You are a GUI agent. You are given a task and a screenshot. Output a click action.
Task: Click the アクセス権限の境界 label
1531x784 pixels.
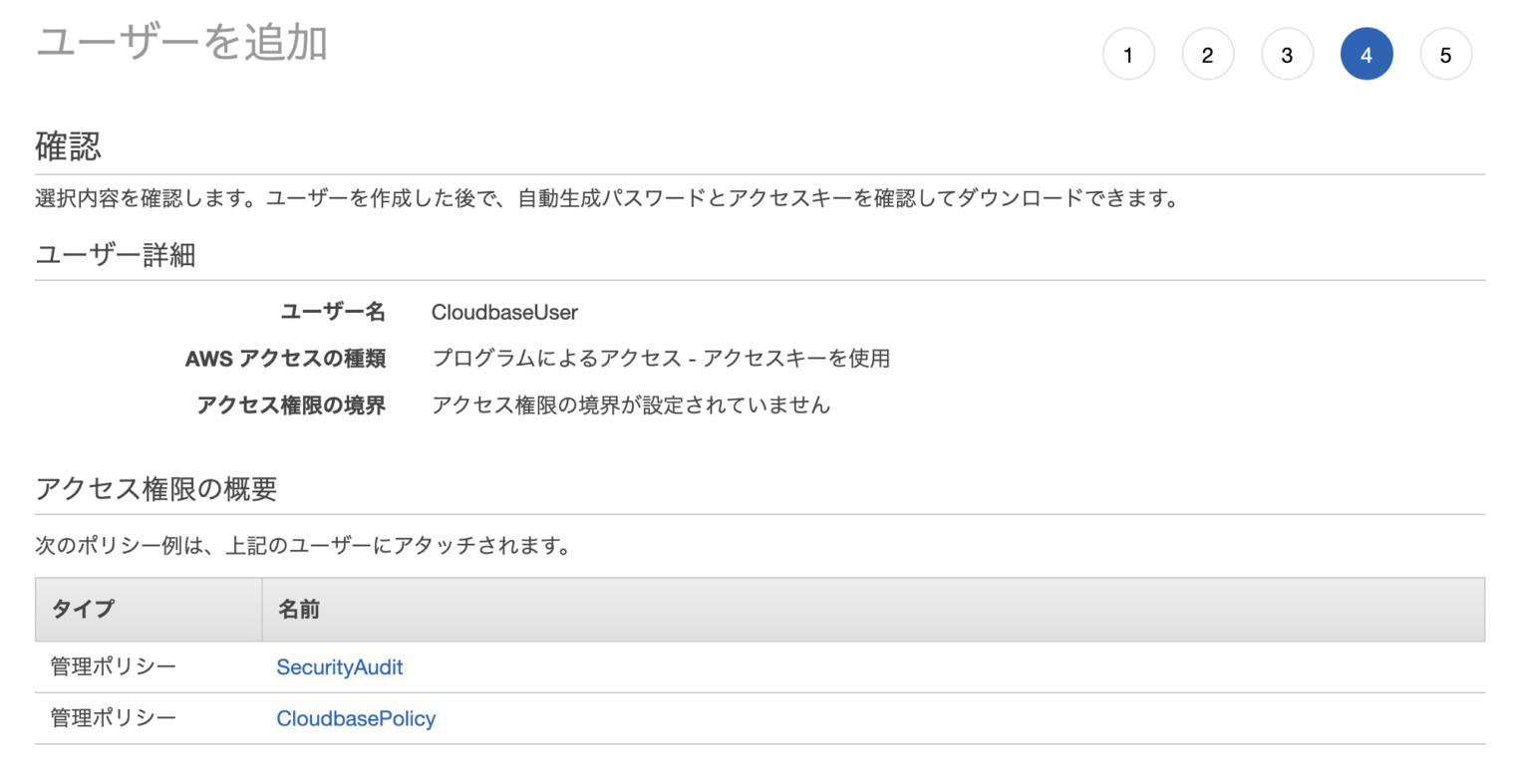289,404
